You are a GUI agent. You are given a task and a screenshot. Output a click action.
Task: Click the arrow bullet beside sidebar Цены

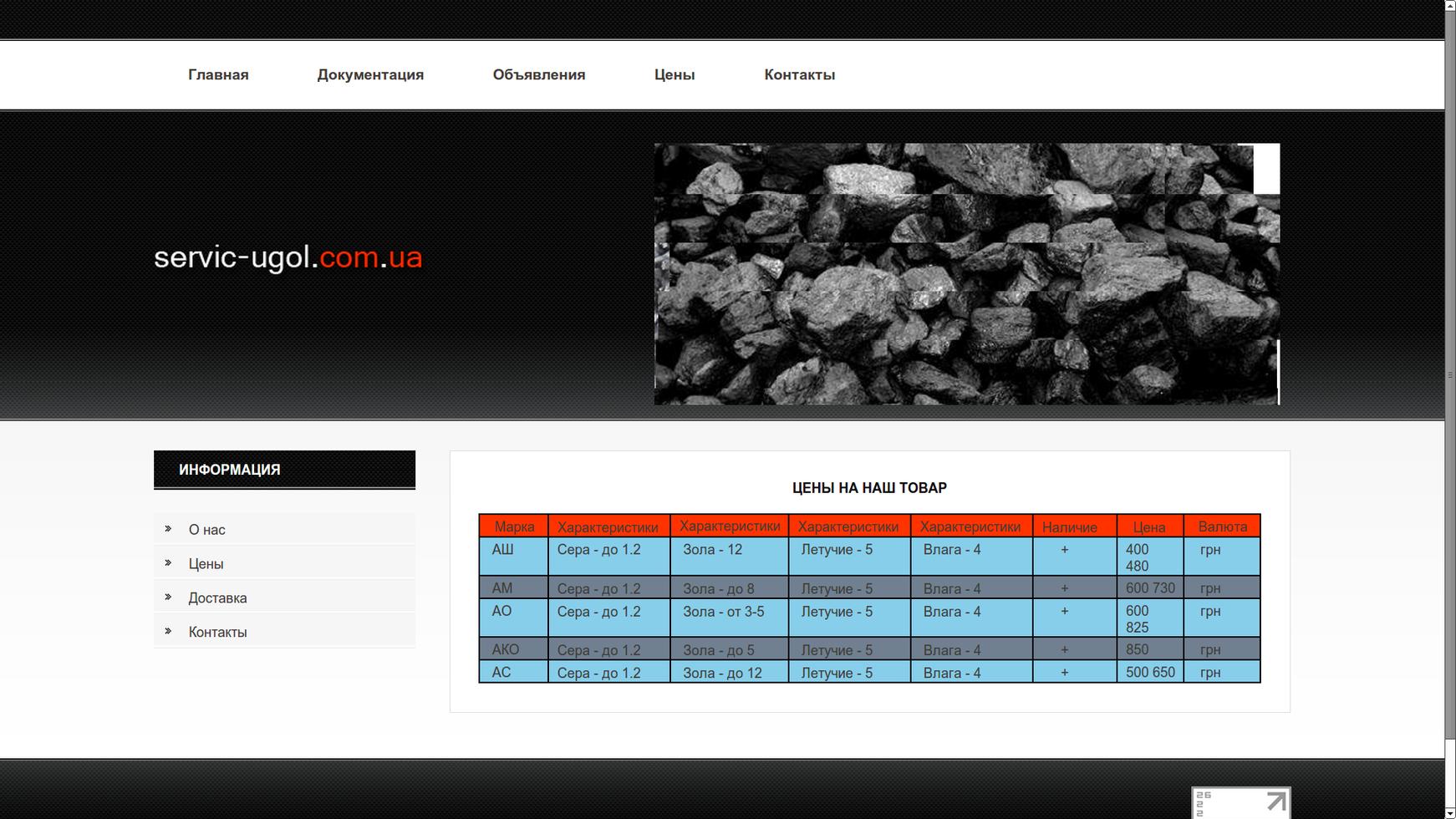[x=168, y=562]
